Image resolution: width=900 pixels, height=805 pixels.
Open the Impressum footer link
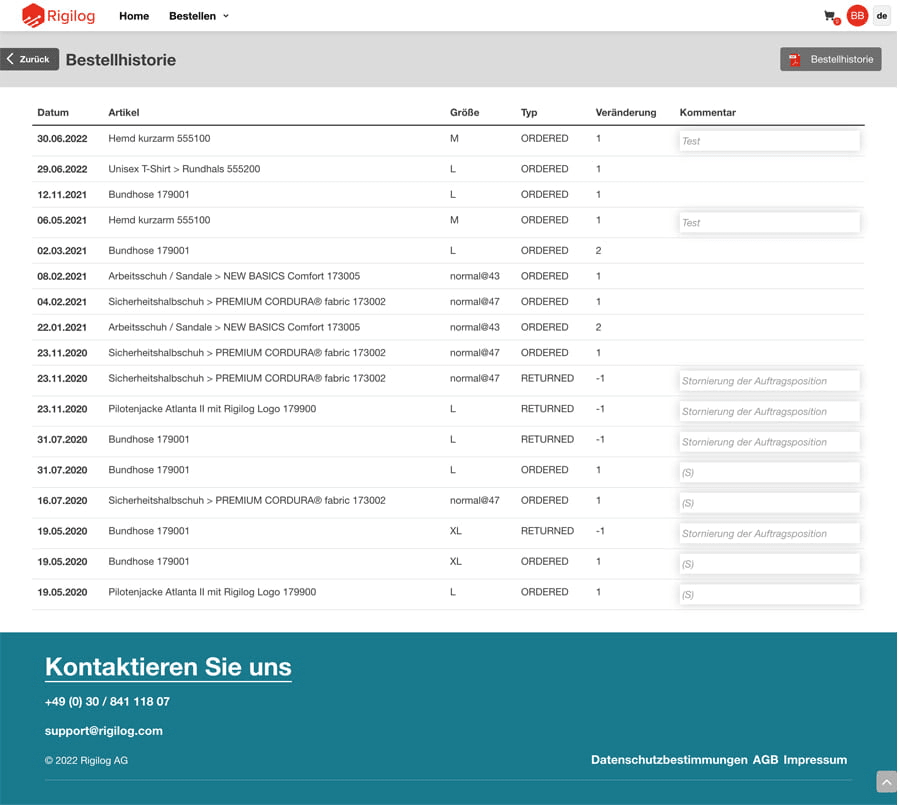(x=815, y=760)
